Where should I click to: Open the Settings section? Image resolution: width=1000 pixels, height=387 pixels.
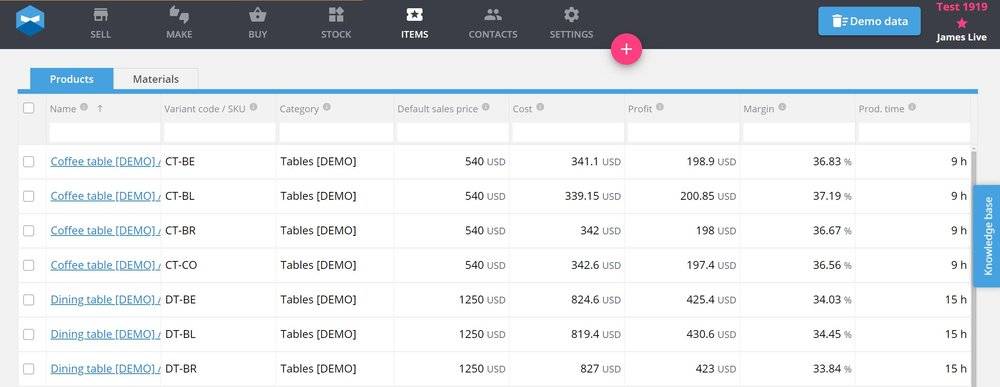point(571,24)
